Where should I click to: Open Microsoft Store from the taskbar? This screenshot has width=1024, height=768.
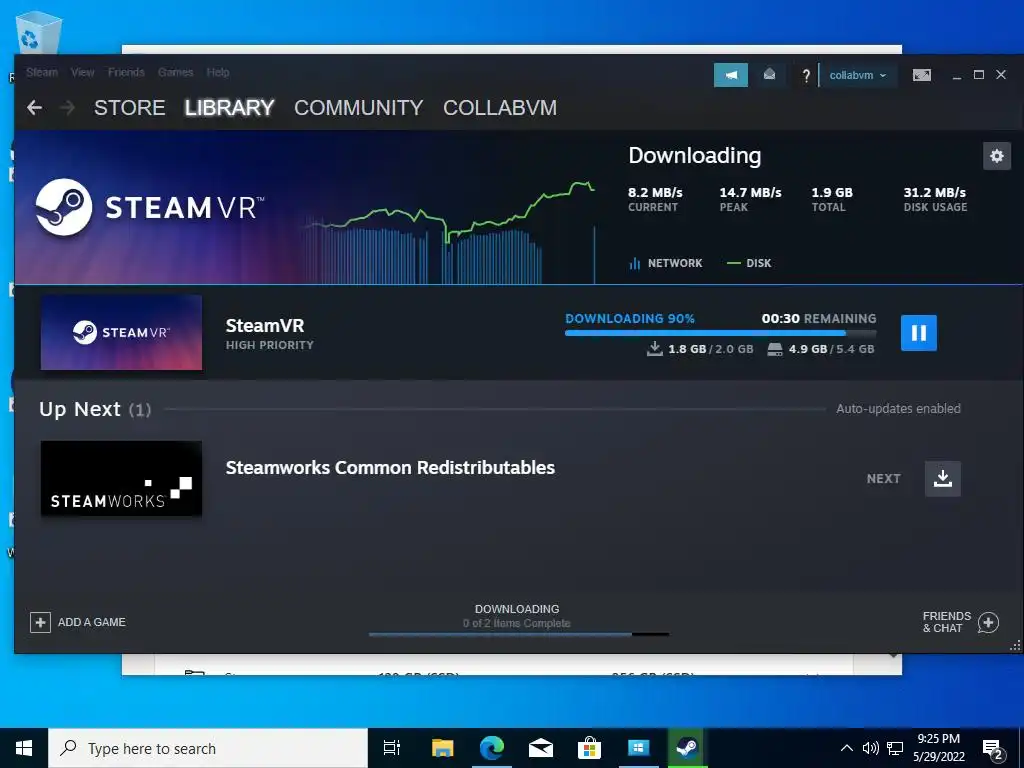(589, 748)
